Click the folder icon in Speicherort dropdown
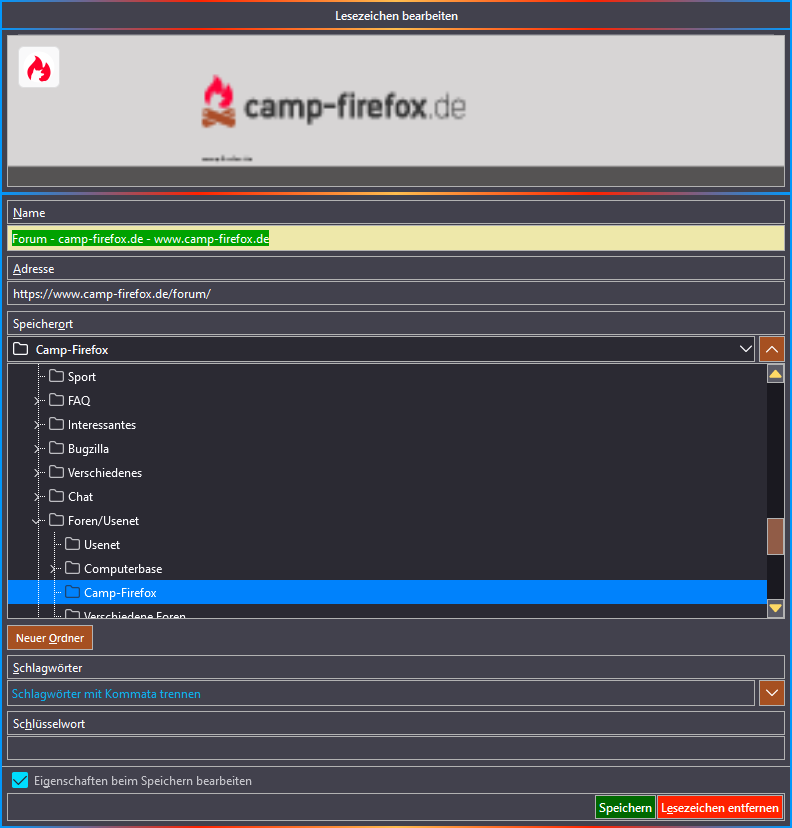The height and width of the screenshot is (828, 792). (x=21, y=349)
